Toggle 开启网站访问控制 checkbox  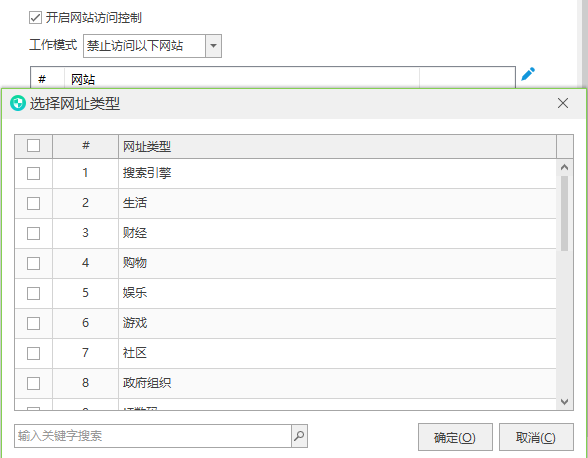[x=35, y=18]
